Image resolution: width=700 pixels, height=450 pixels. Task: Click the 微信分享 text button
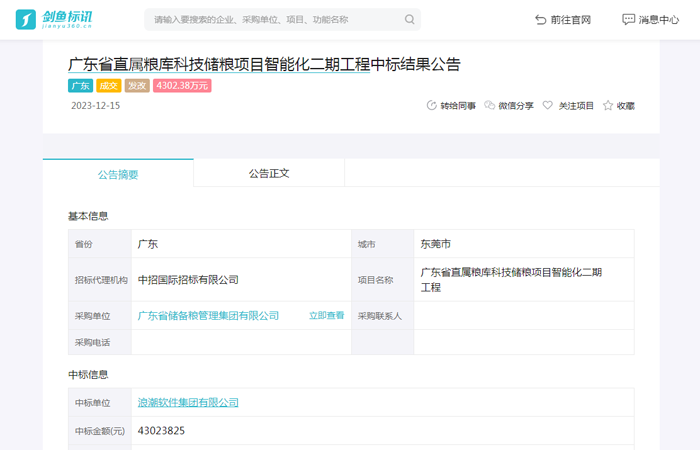pyautogui.click(x=516, y=106)
